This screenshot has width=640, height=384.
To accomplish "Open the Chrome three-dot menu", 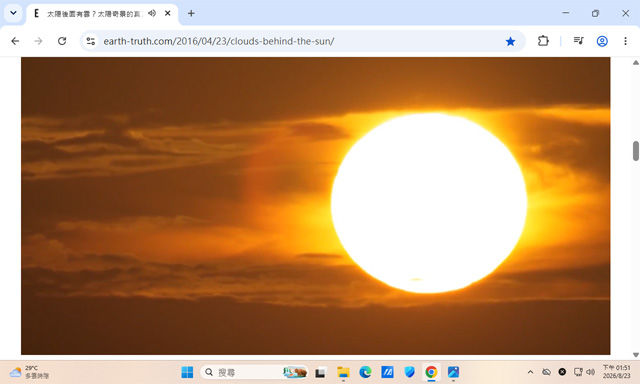I will (x=625, y=41).
